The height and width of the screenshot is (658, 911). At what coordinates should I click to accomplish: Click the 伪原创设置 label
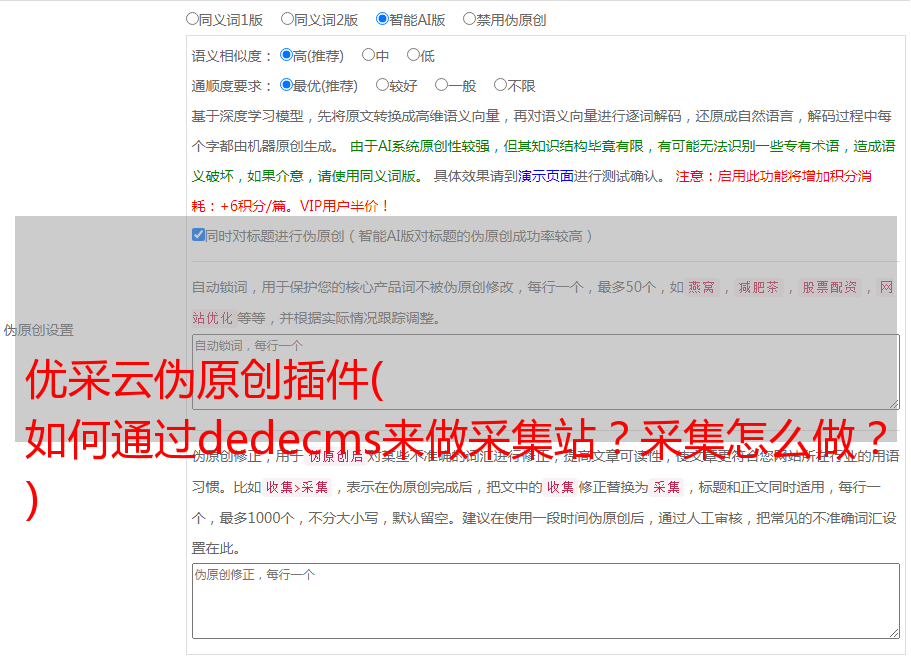click(x=38, y=330)
